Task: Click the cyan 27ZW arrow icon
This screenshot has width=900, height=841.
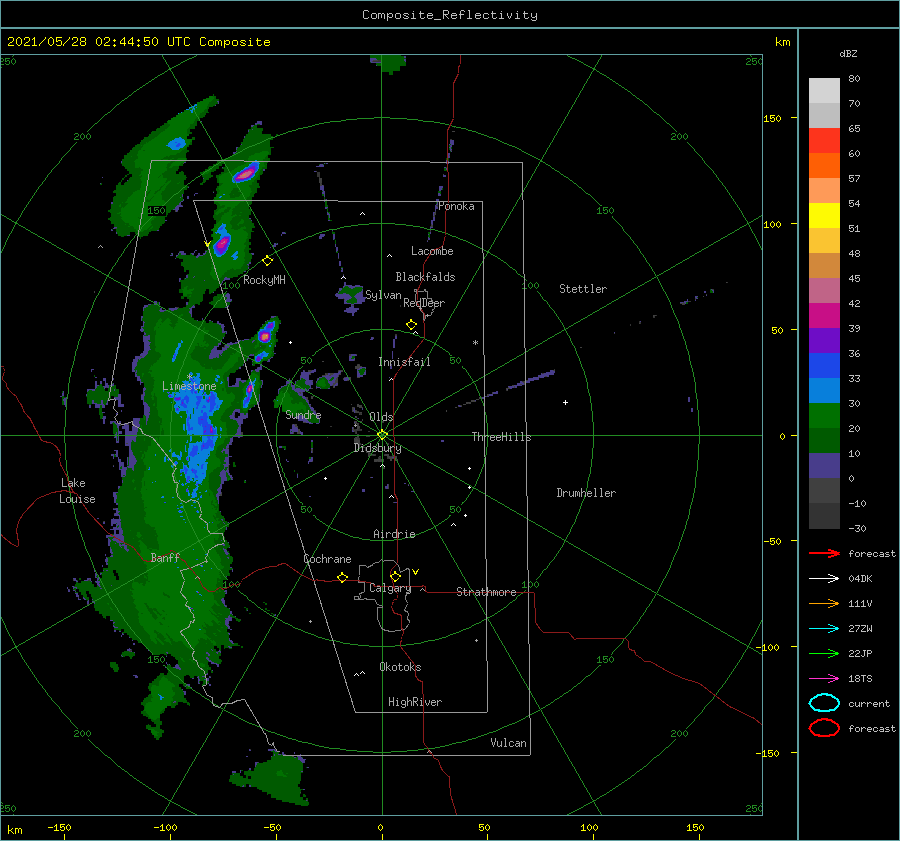Action: 824,629
